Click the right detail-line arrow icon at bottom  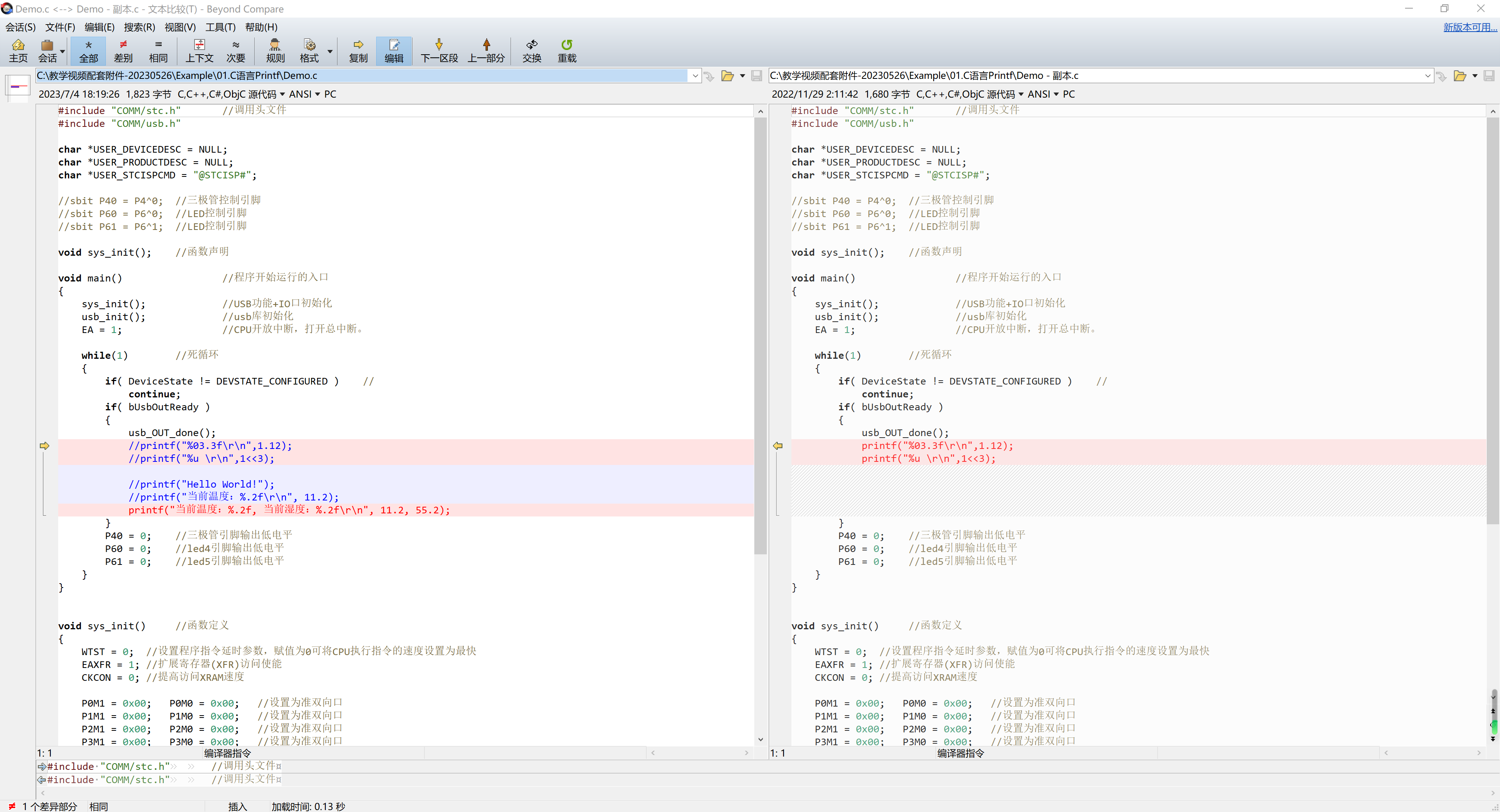click(x=42, y=780)
